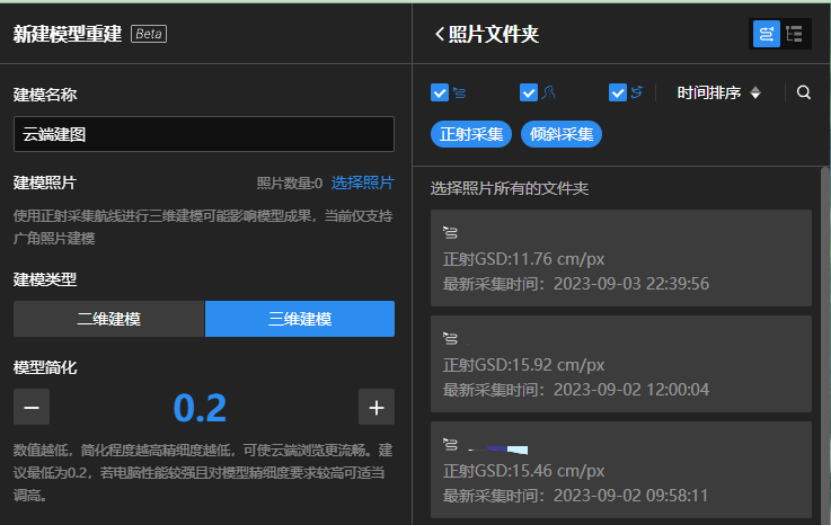Click route icon on 15.92 cm/px folder
This screenshot has width=831, height=526.
pos(450,338)
